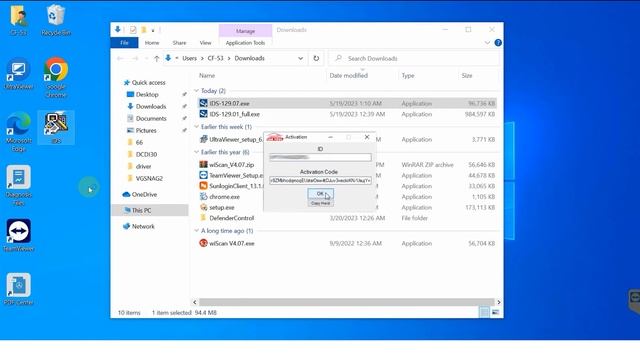Open OneDrive in the navigation pane
Screen dimensions: 640x360
pos(144,194)
